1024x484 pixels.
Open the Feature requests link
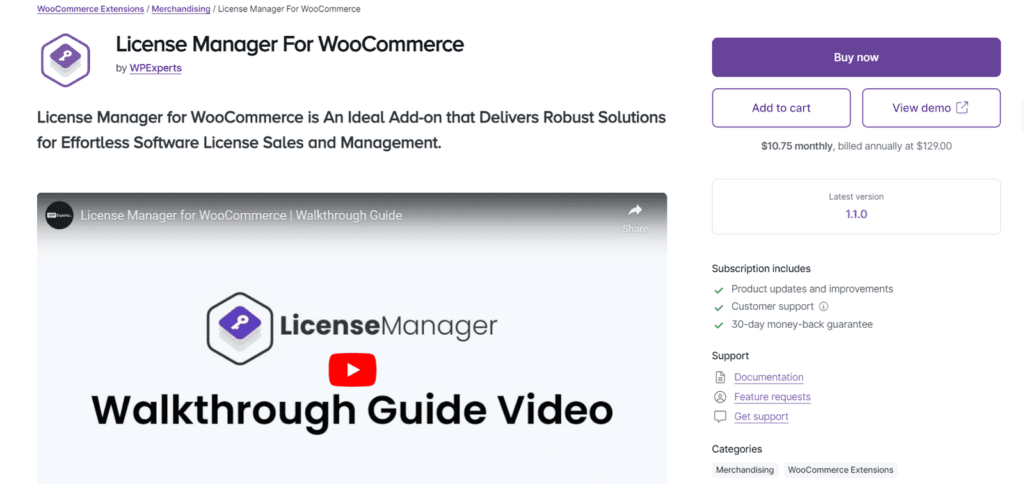pyautogui.click(x=772, y=396)
